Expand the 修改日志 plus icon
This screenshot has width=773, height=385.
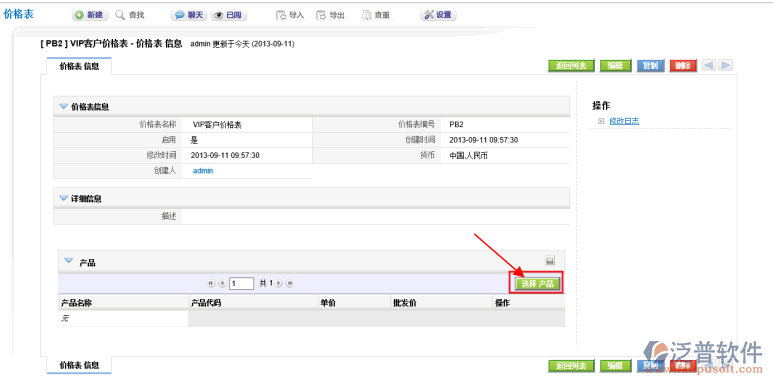pyautogui.click(x=600, y=121)
